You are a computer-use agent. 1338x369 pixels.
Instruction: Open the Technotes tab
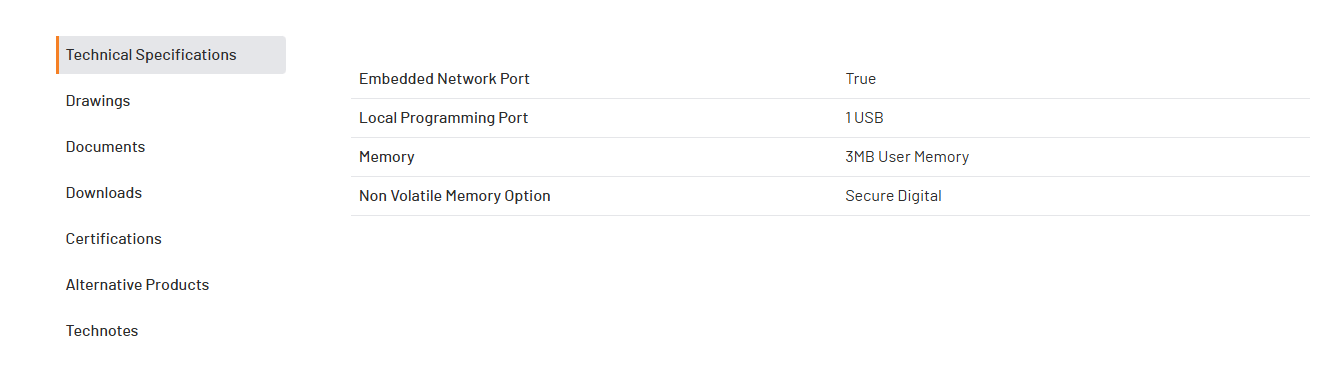102,331
